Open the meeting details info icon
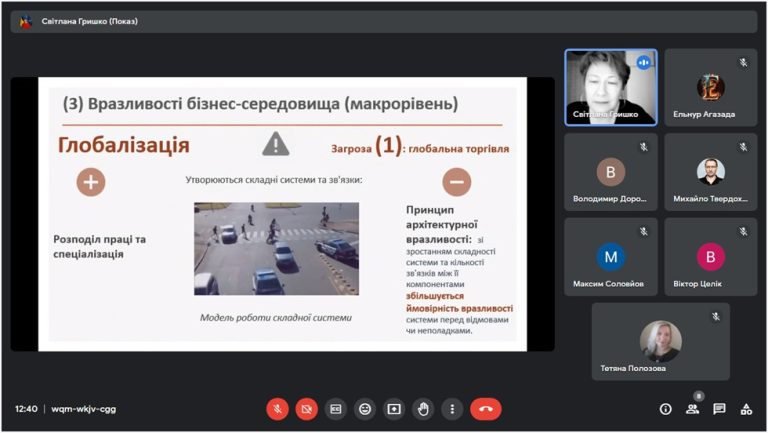This screenshot has width=768, height=433. 666,409
